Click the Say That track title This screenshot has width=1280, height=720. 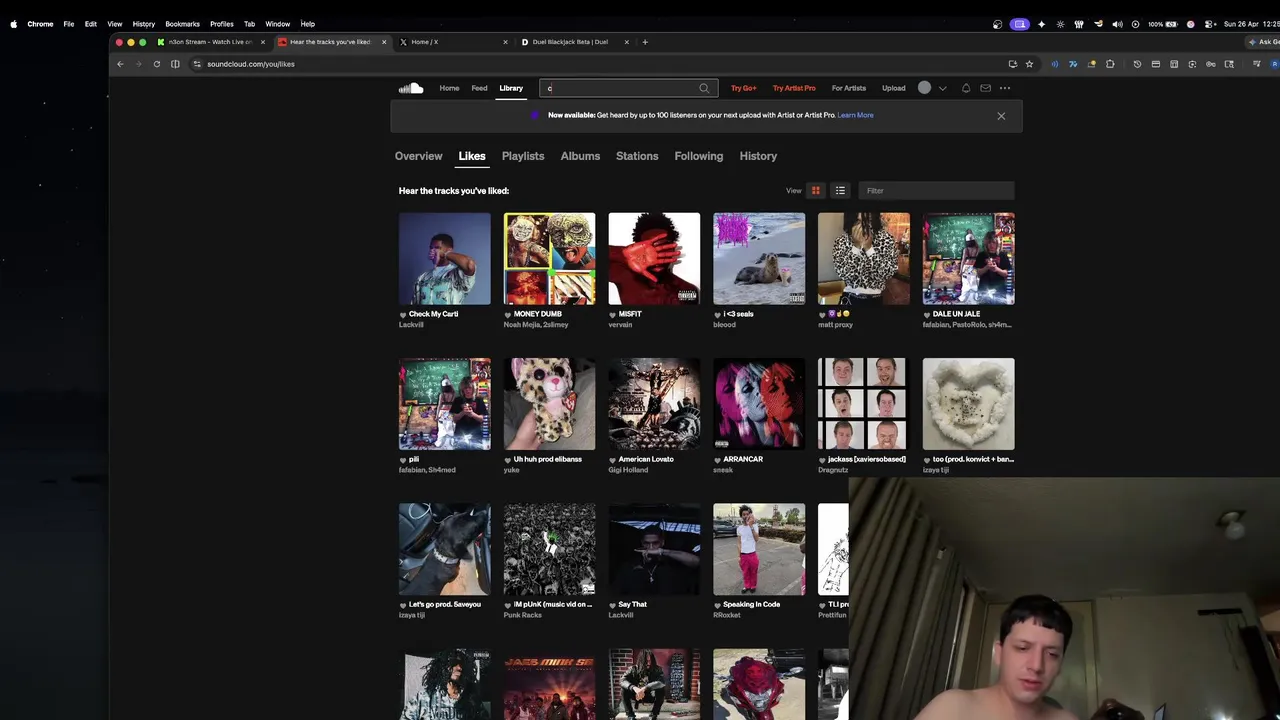coord(633,604)
